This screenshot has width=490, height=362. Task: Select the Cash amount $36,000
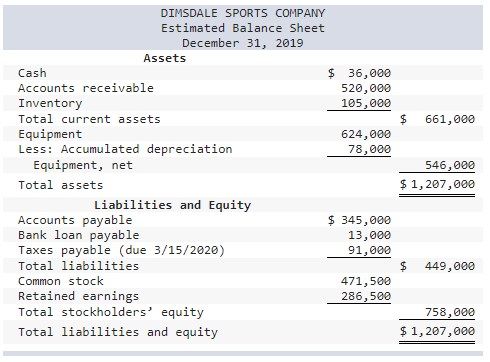pyautogui.click(x=359, y=73)
